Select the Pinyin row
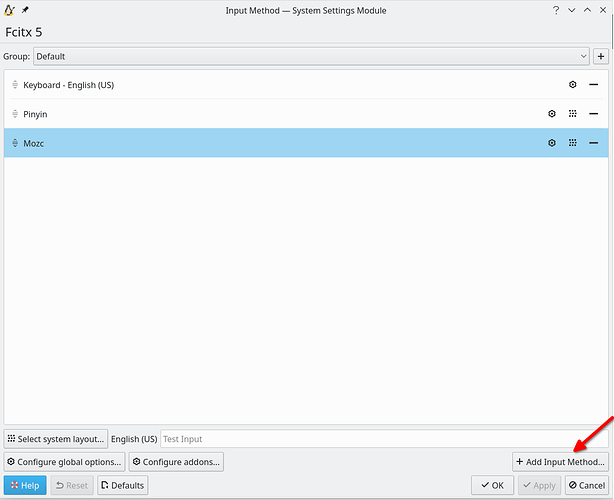Image resolution: width=614 pixels, height=500 pixels. pyautogui.click(x=306, y=114)
